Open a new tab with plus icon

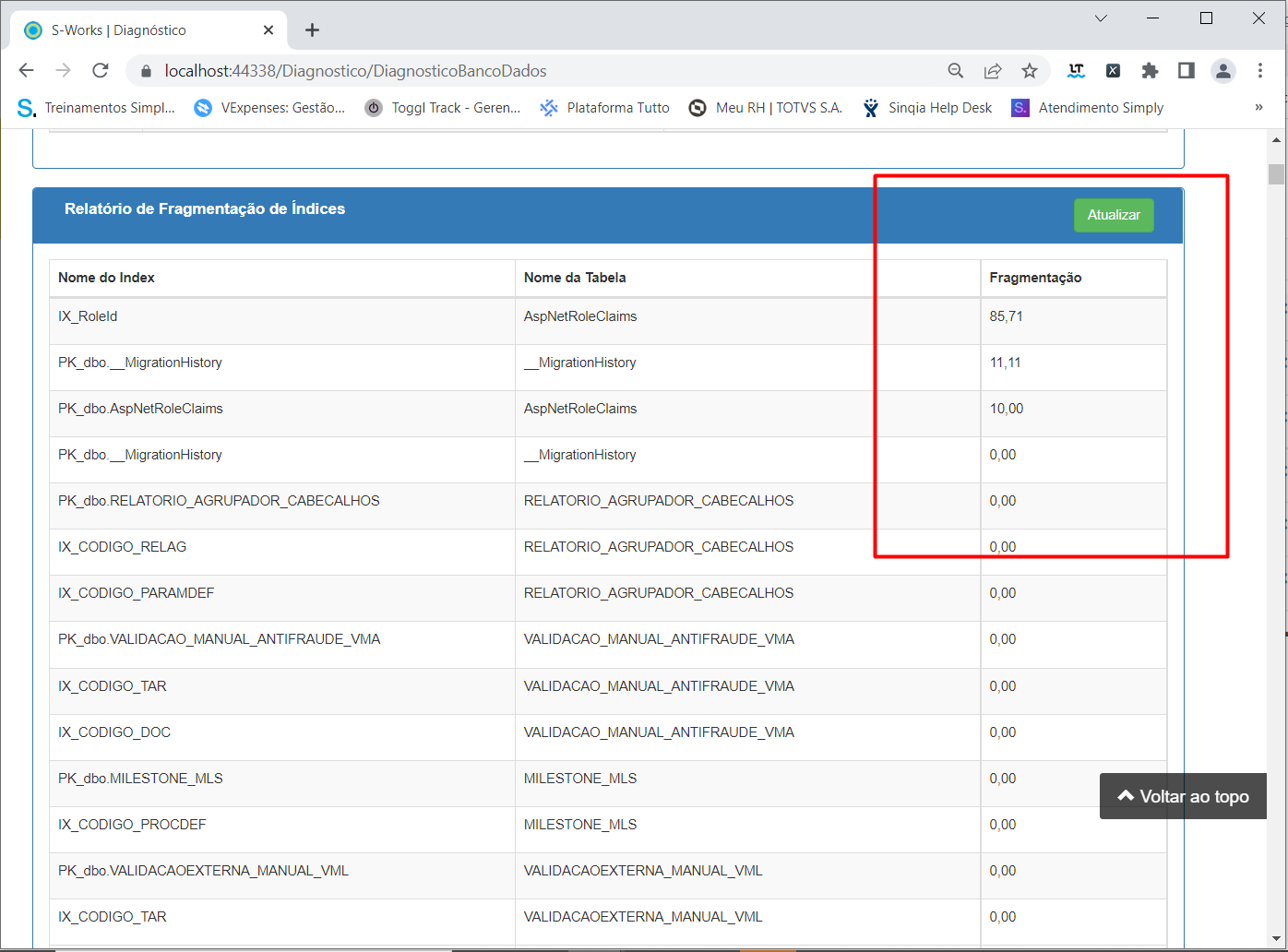click(312, 30)
